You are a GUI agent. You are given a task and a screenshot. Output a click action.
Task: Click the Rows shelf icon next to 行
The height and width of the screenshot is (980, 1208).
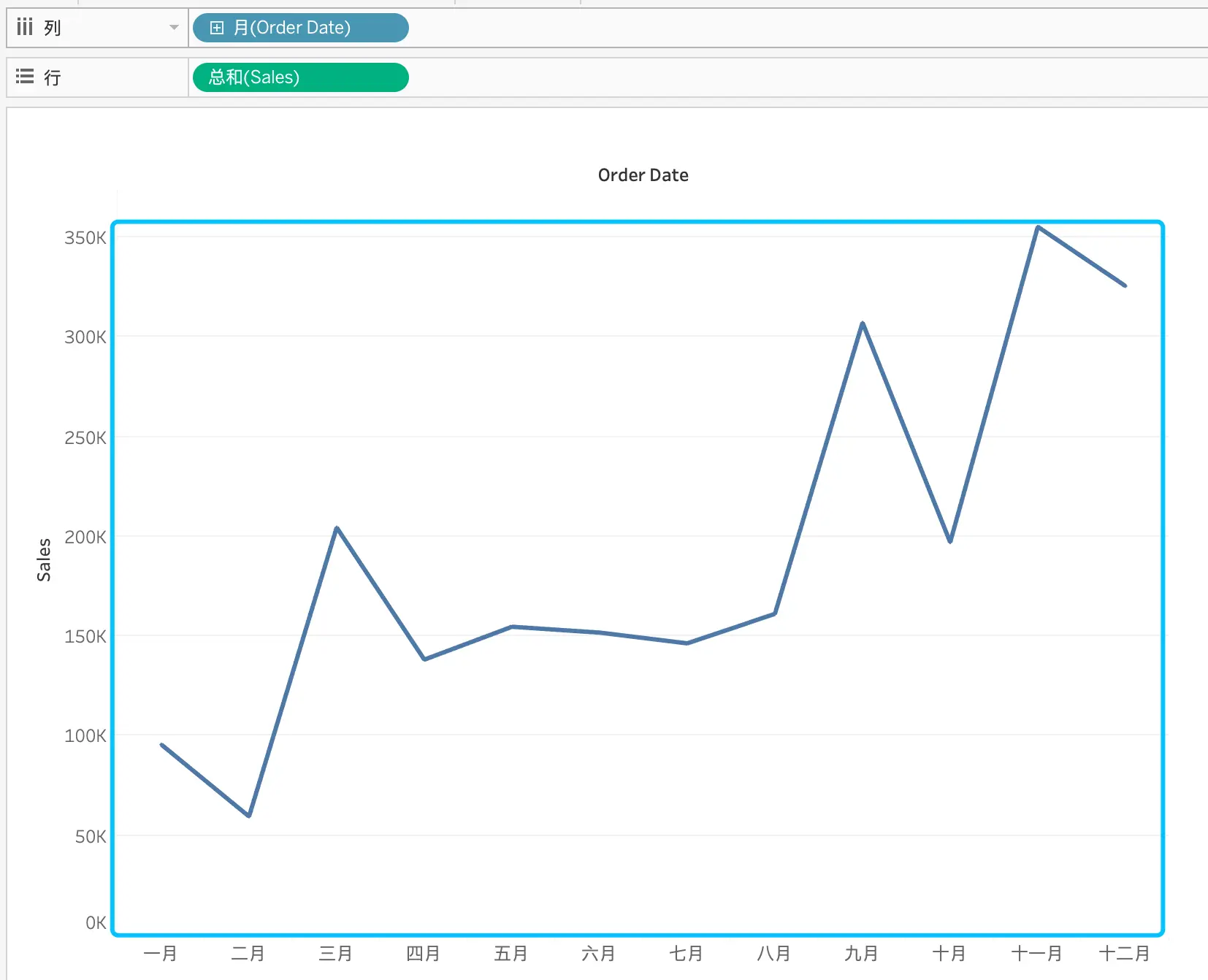pos(25,77)
